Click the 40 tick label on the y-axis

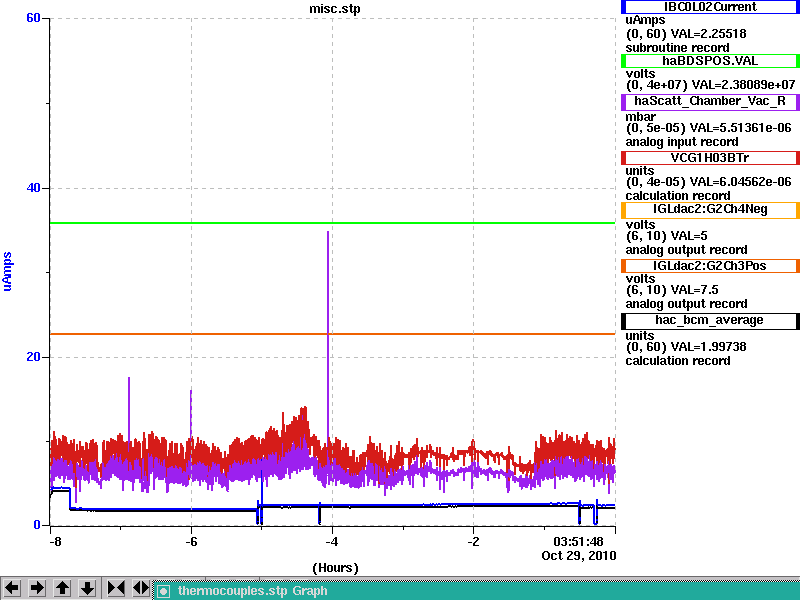(33, 188)
